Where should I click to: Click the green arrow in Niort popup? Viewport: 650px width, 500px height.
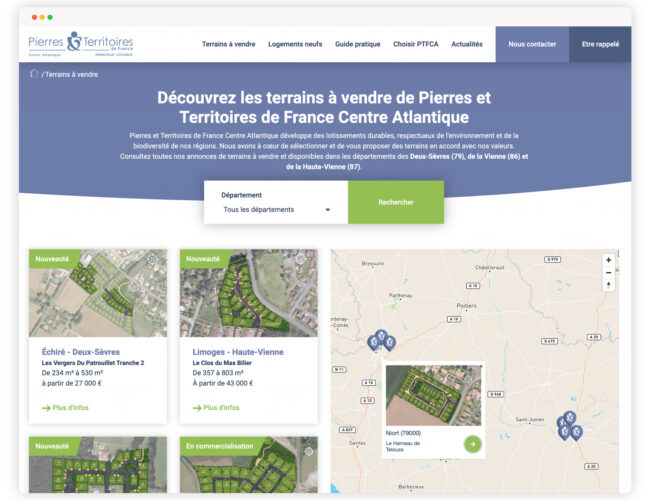coord(472,444)
